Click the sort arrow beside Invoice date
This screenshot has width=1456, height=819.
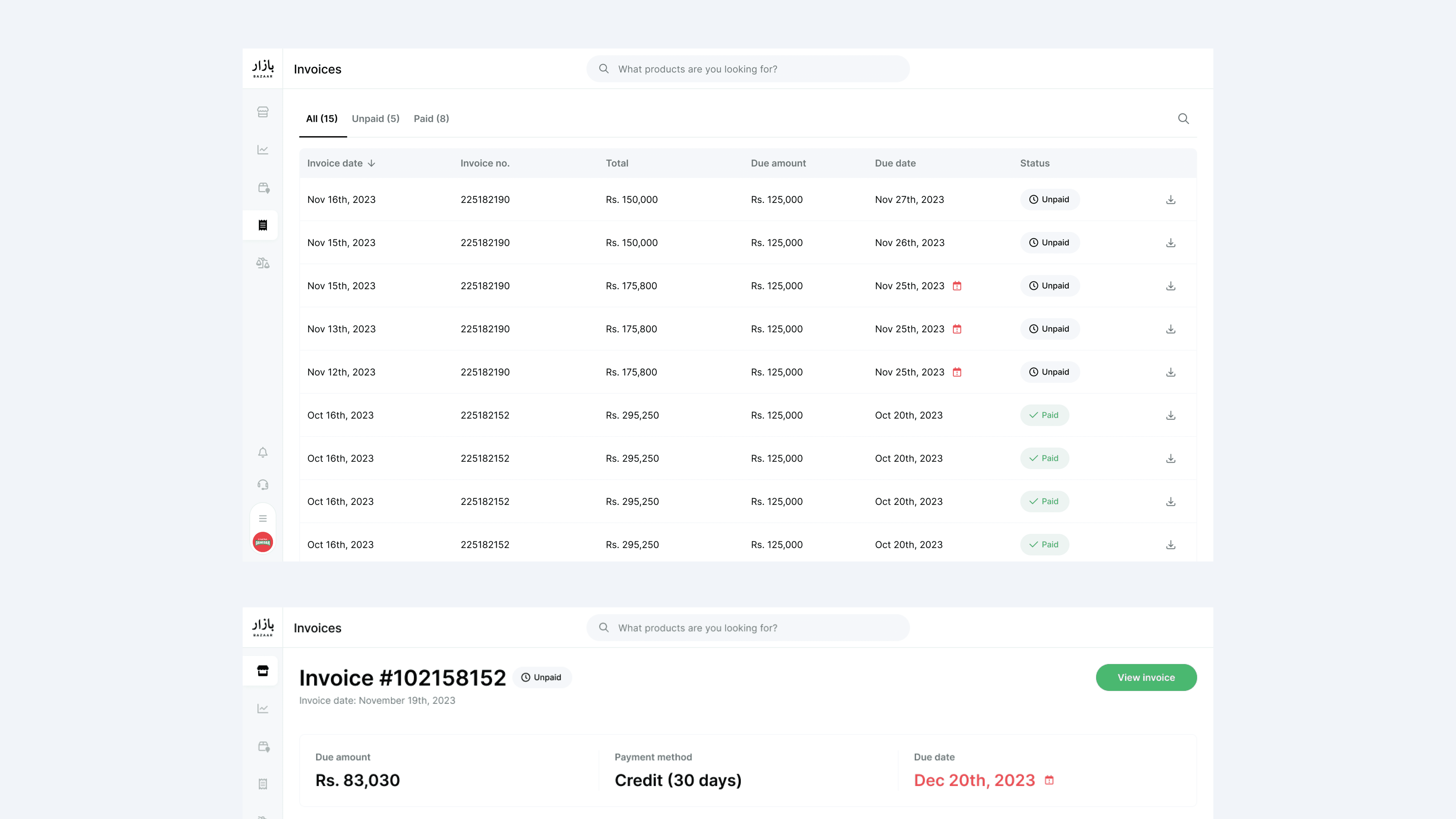pyautogui.click(x=371, y=163)
